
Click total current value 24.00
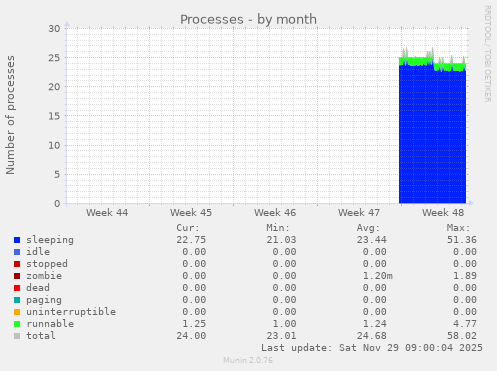pos(191,336)
